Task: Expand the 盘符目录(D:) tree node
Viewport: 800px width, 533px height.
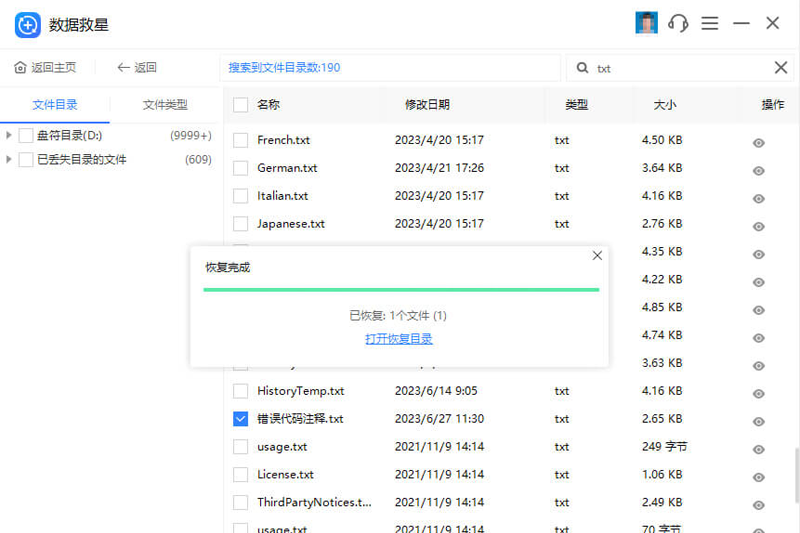Action: coord(9,135)
